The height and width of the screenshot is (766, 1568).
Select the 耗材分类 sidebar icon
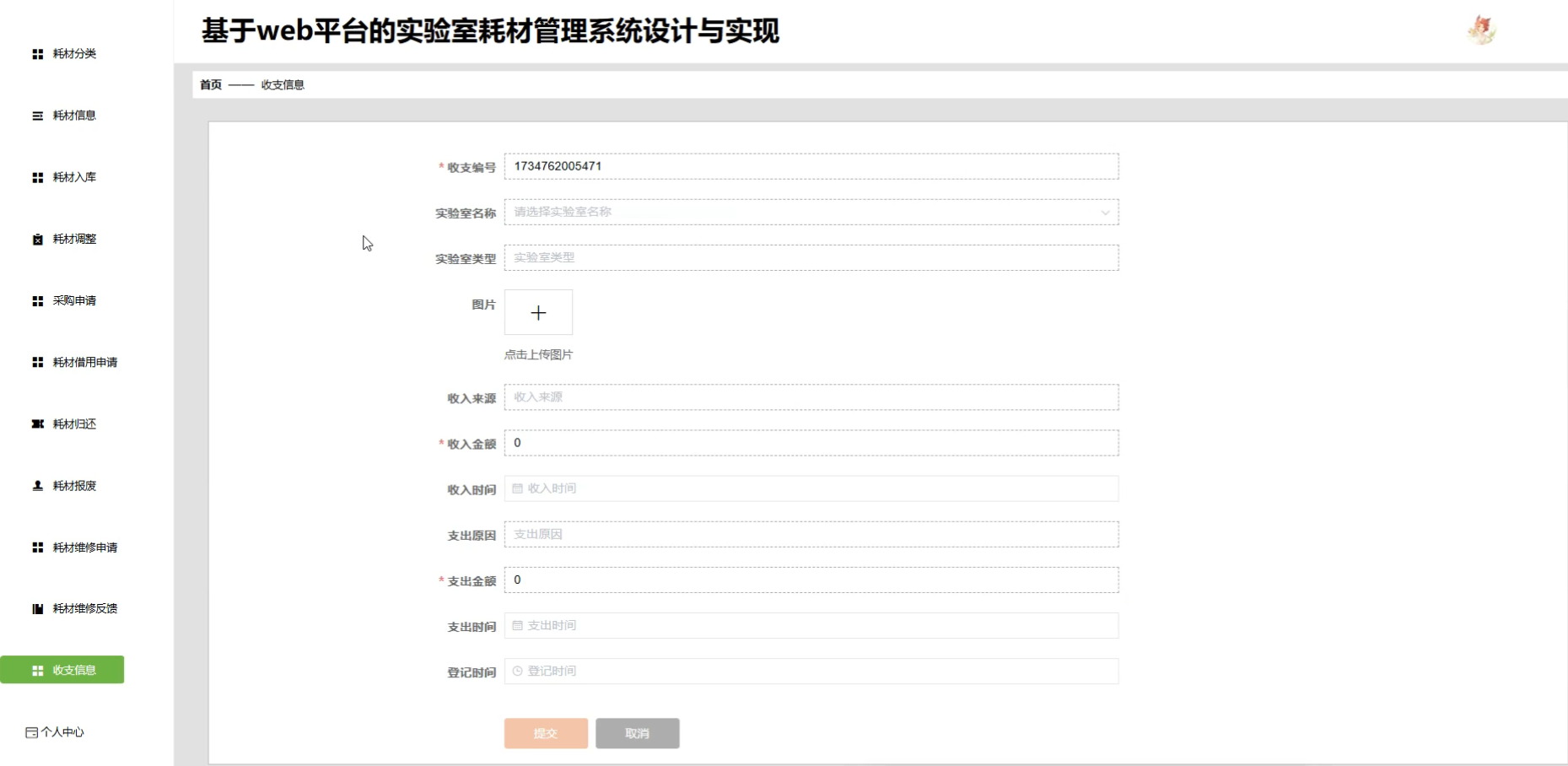(36, 53)
